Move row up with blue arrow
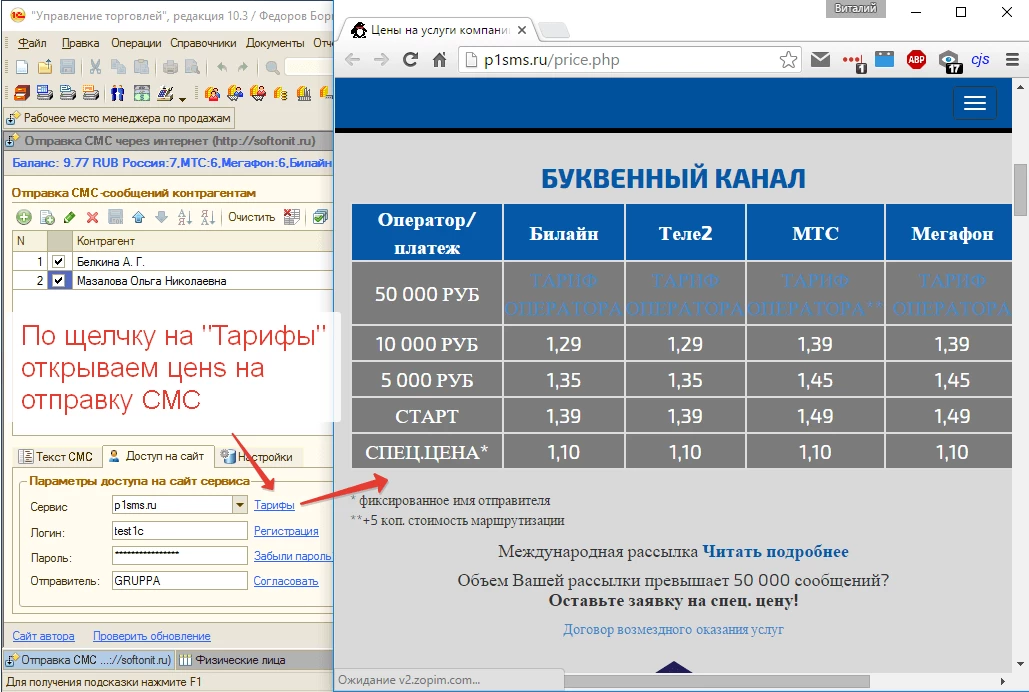Image resolution: width=1029 pixels, height=692 pixels. click(138, 217)
